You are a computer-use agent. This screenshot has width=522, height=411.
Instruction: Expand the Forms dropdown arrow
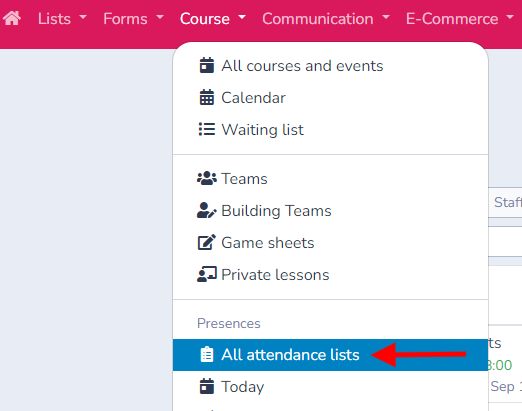(x=160, y=17)
